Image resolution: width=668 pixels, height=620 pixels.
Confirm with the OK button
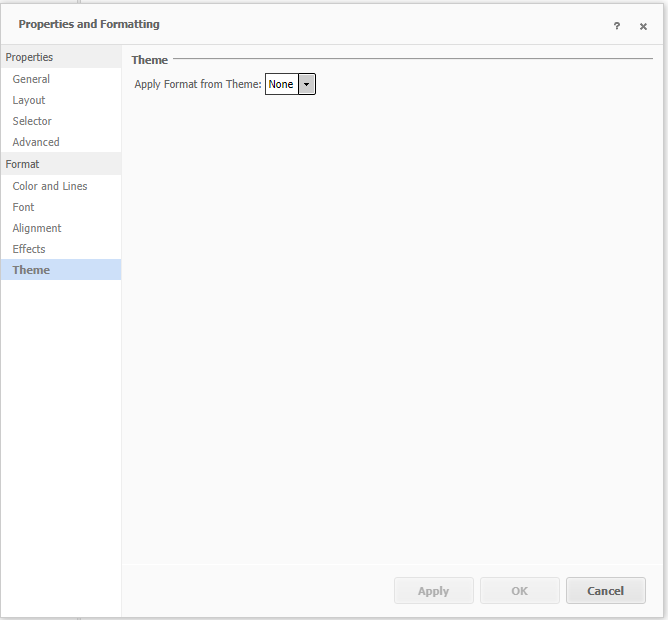[520, 591]
